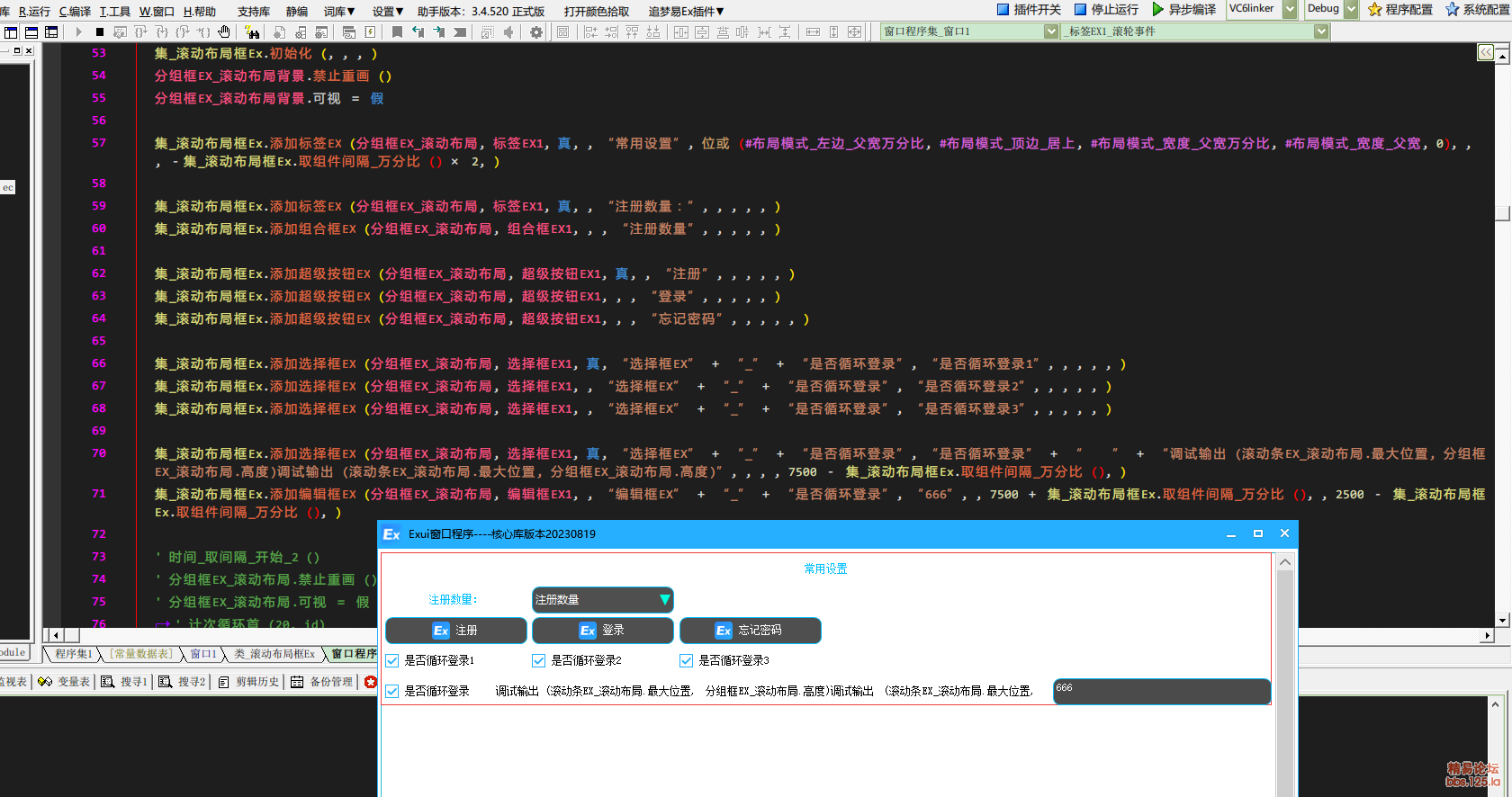Open the VC6linker dropdown
The height and width of the screenshot is (797, 1512).
(1290, 10)
